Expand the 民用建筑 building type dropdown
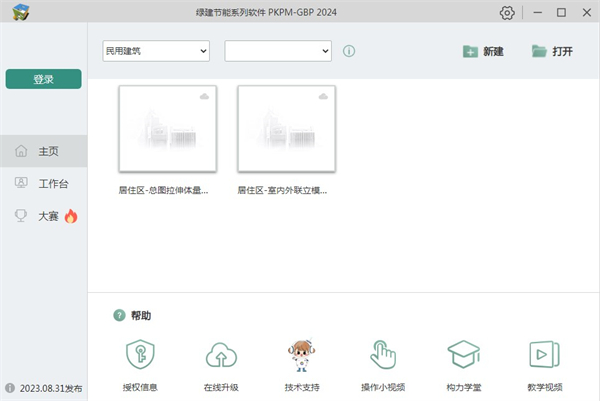The image size is (600, 401). (156, 51)
